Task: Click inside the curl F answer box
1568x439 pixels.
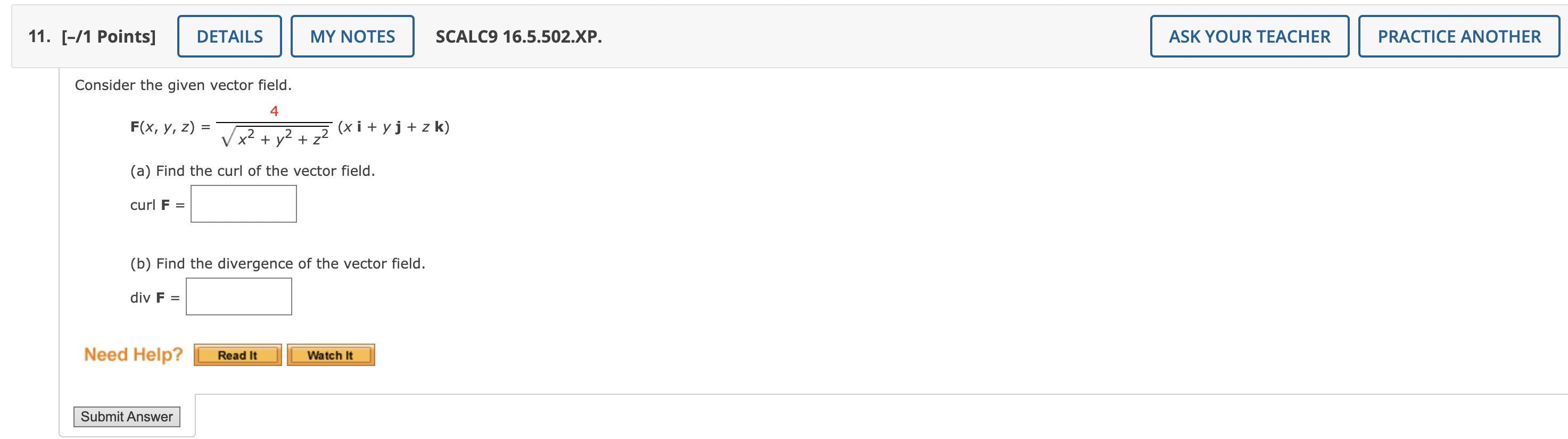Action: (243, 204)
